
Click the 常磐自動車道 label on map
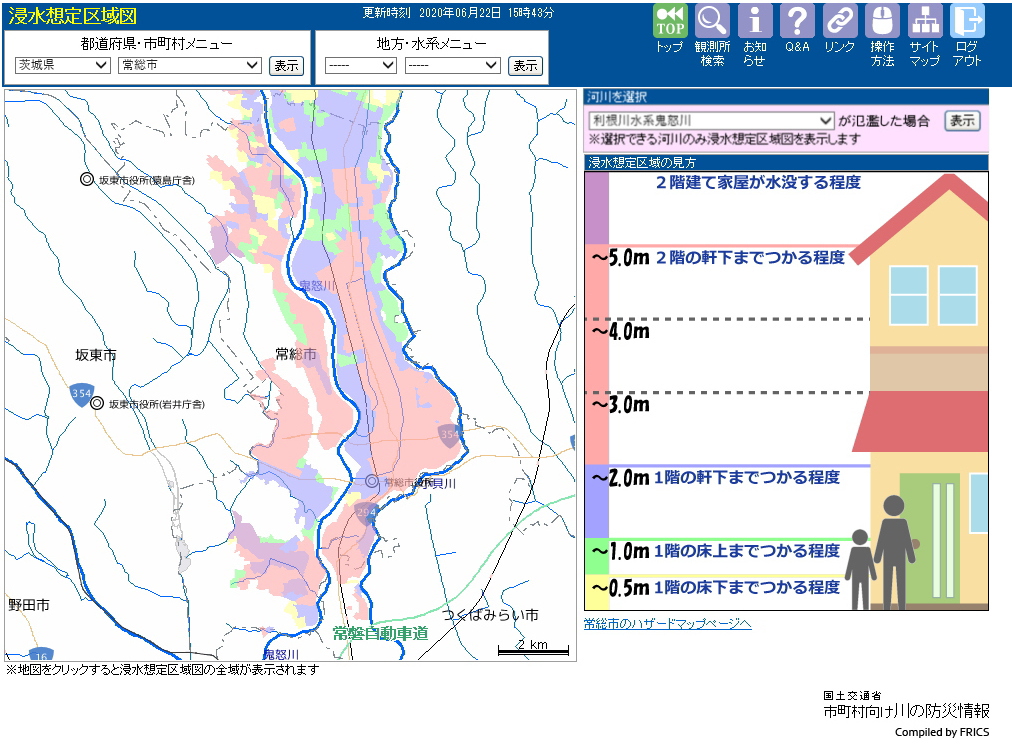click(380, 633)
